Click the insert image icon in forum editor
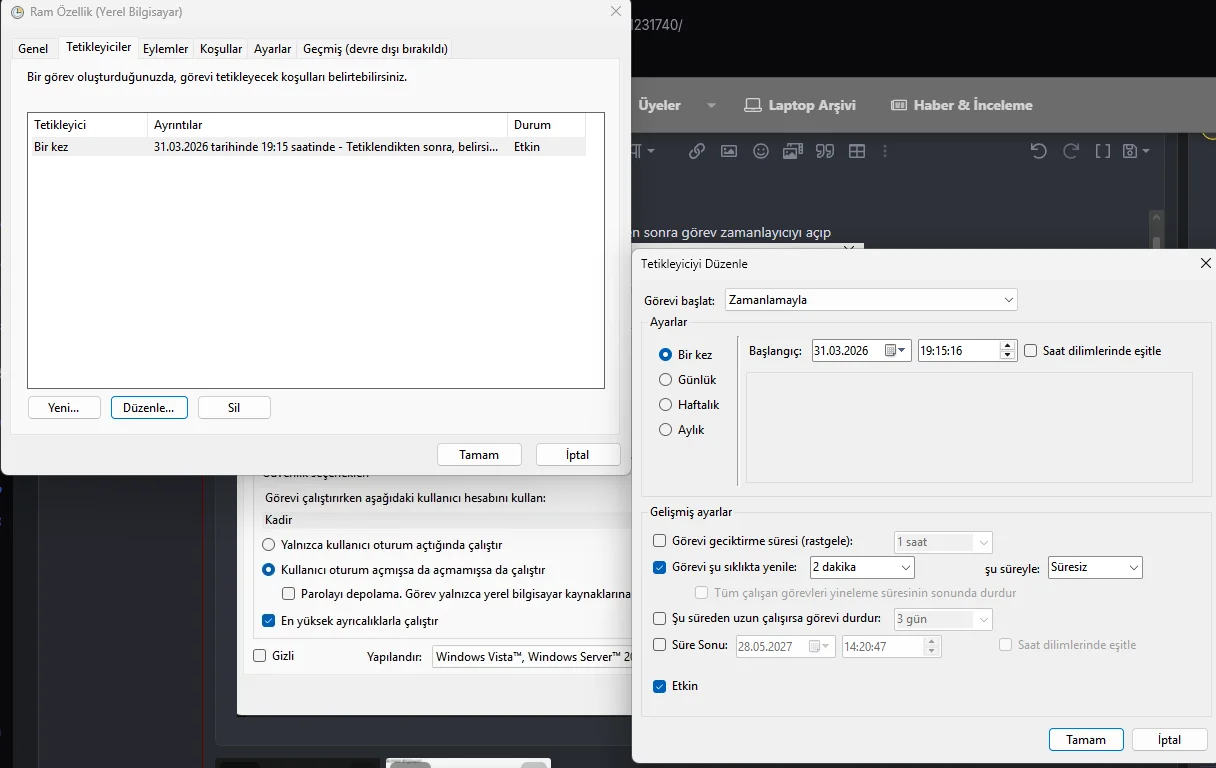 click(729, 151)
